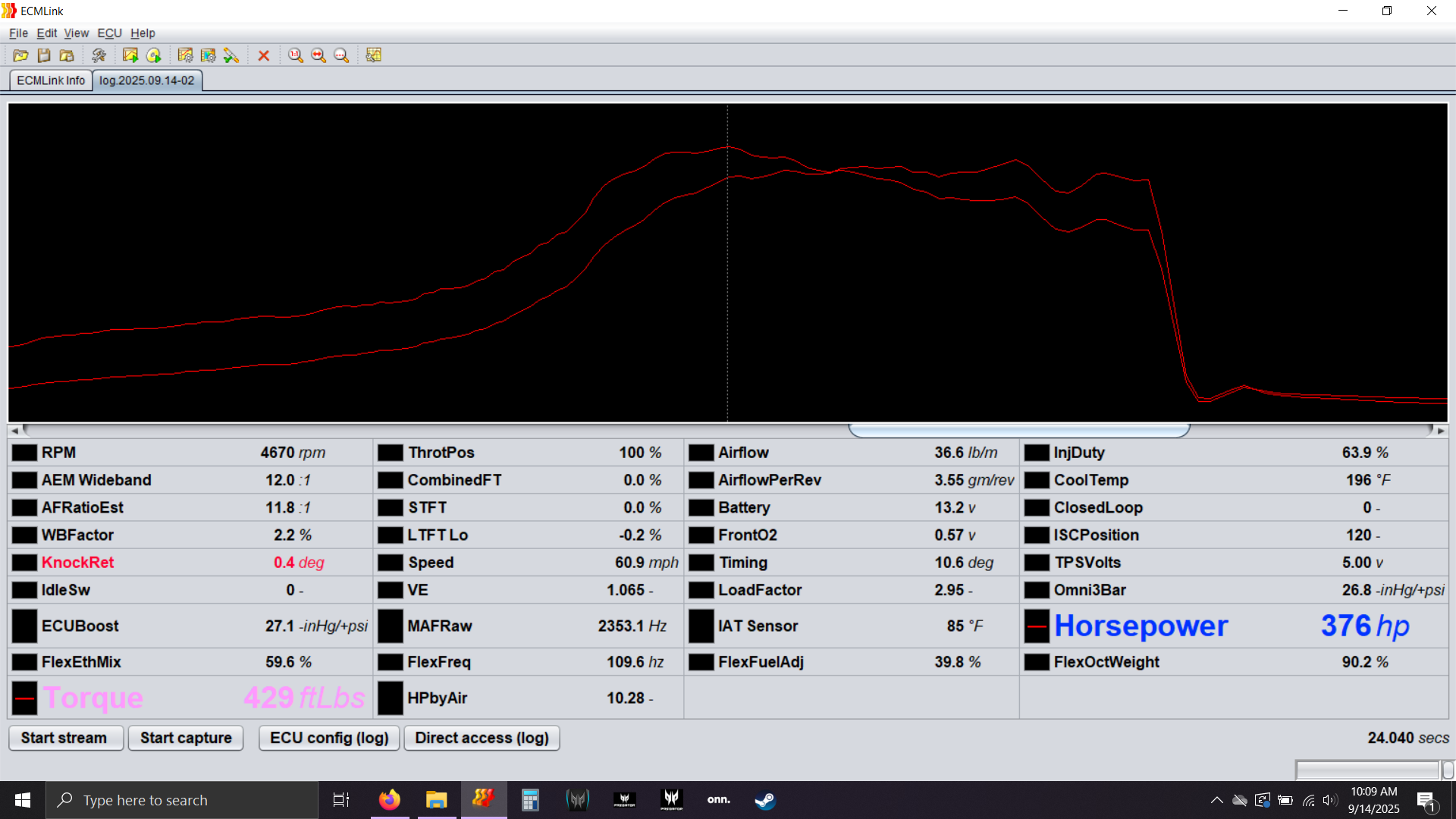Open File Explorer from the taskbar
This screenshot has width=1456, height=819.
(437, 800)
